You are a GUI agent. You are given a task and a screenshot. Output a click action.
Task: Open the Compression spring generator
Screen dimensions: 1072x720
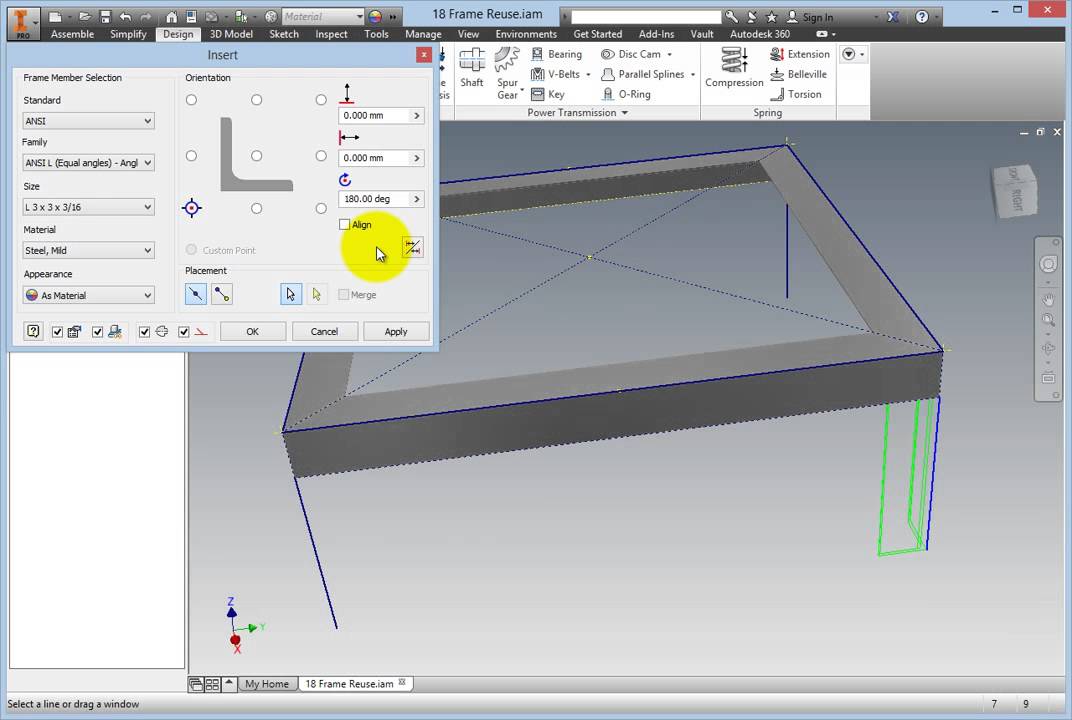tap(734, 67)
